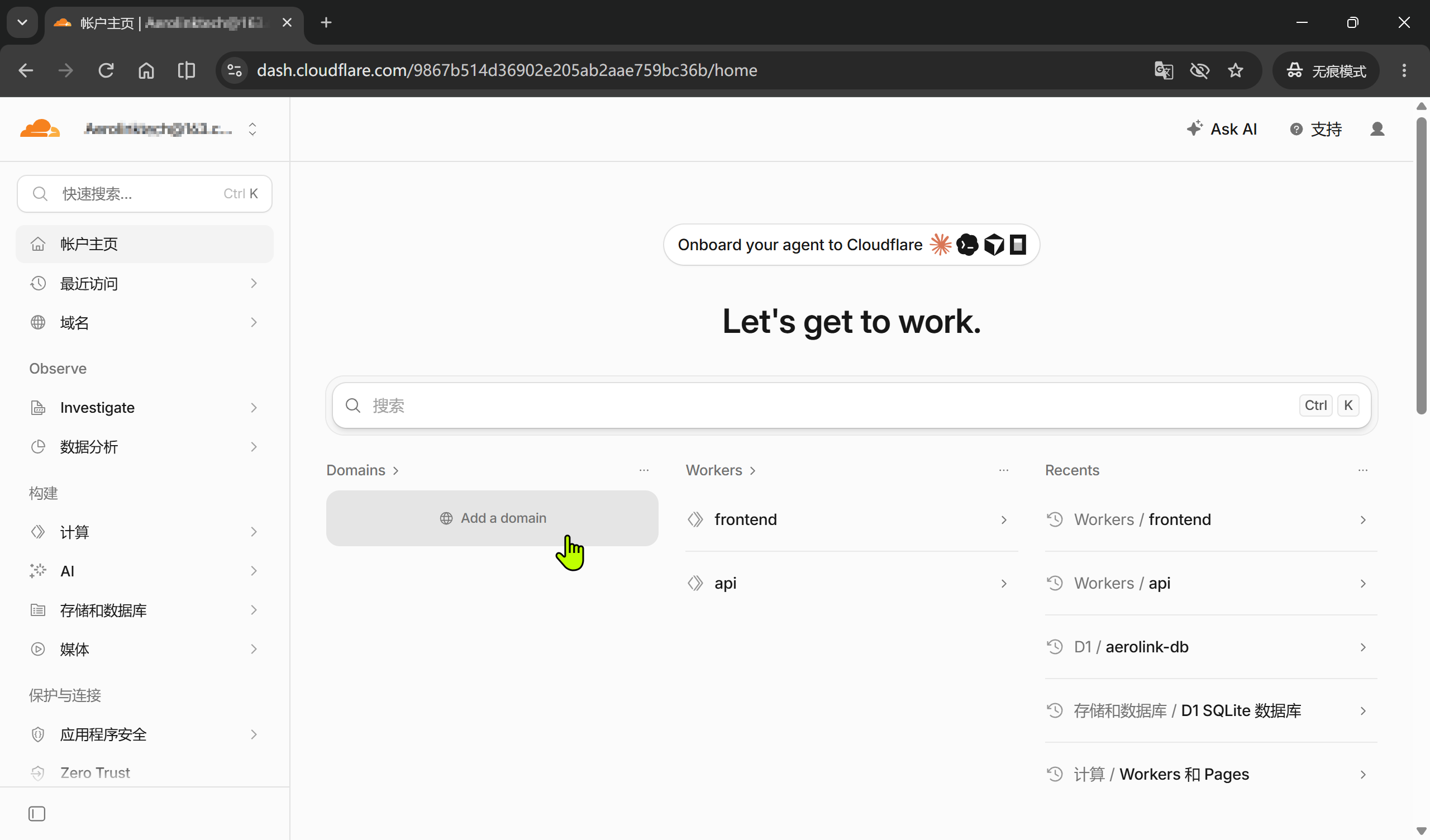Viewport: 1430px width, 840px height.
Task: Close the 帐户主页 browser tab
Action: tap(287, 23)
